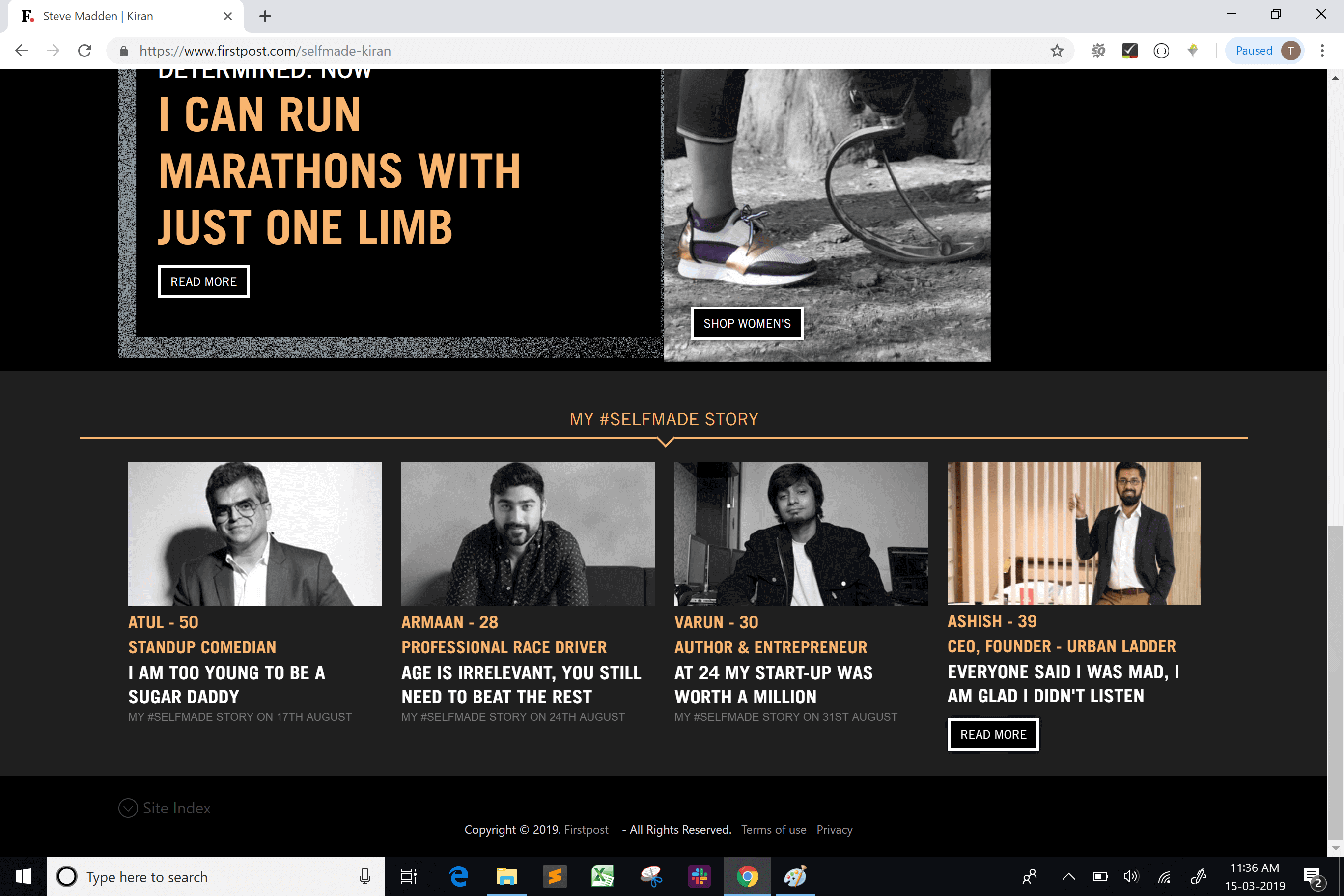Show hidden system tray icons
Viewport: 1344px width, 896px height.
(x=1068, y=876)
